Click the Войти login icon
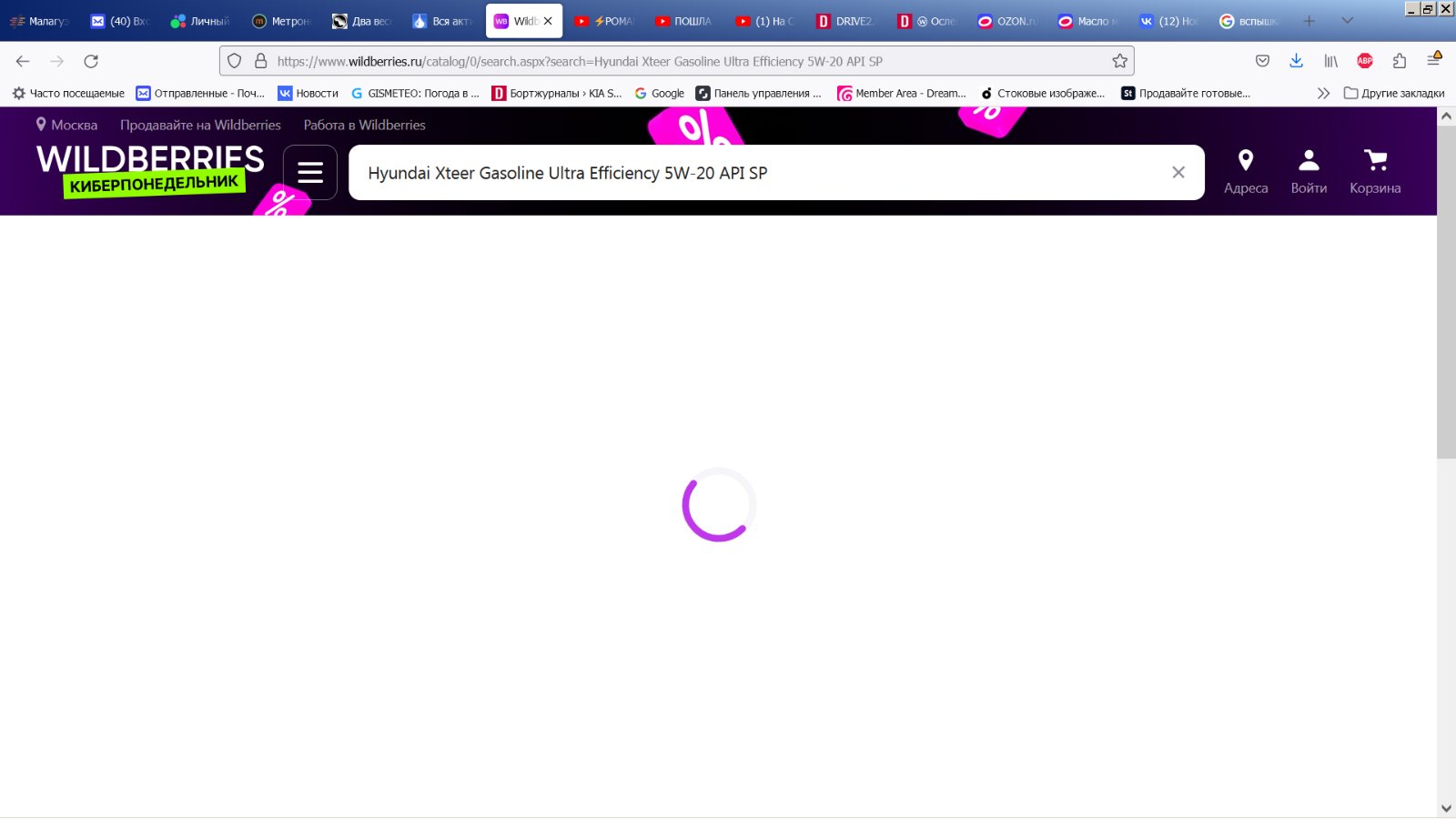This screenshot has height=819, width=1456. click(x=1309, y=172)
